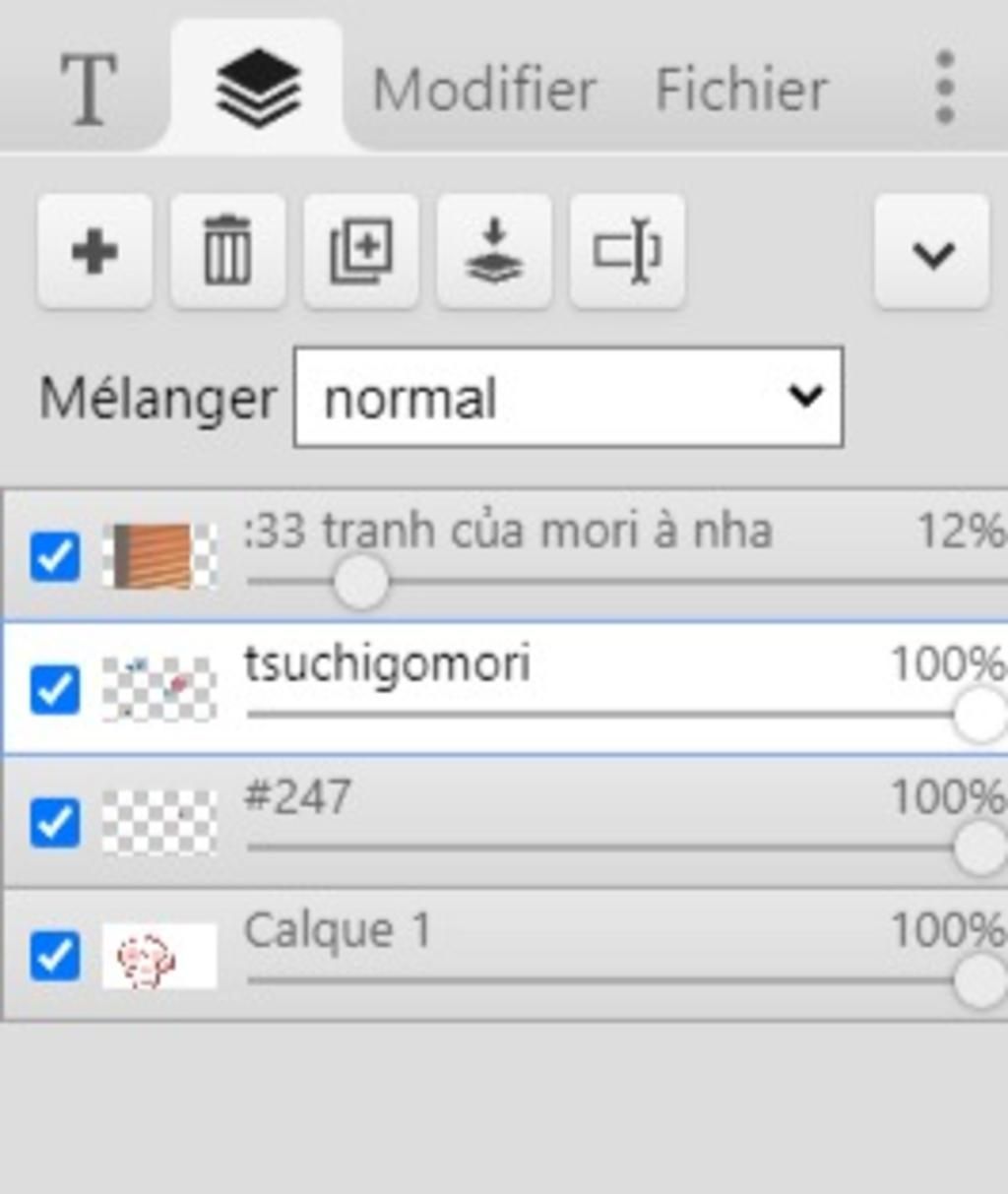This screenshot has height=1194, width=1008.
Task: Switch to the Layers tab
Action: click(257, 89)
